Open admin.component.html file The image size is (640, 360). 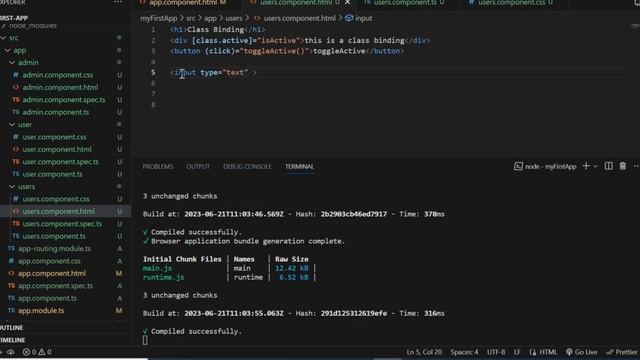60,87
